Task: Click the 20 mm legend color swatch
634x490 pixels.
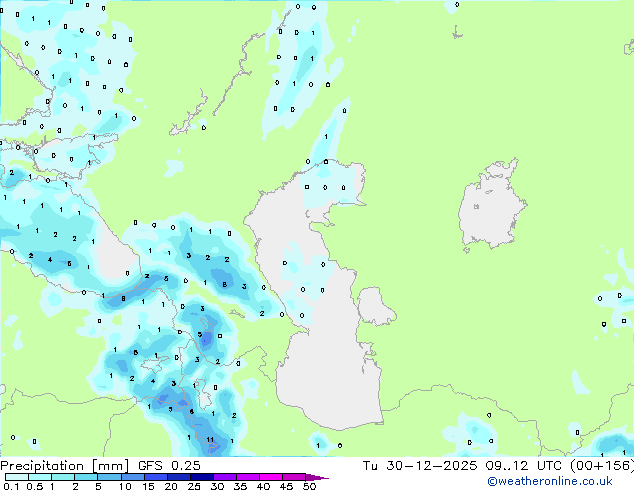Action: [x=178, y=477]
